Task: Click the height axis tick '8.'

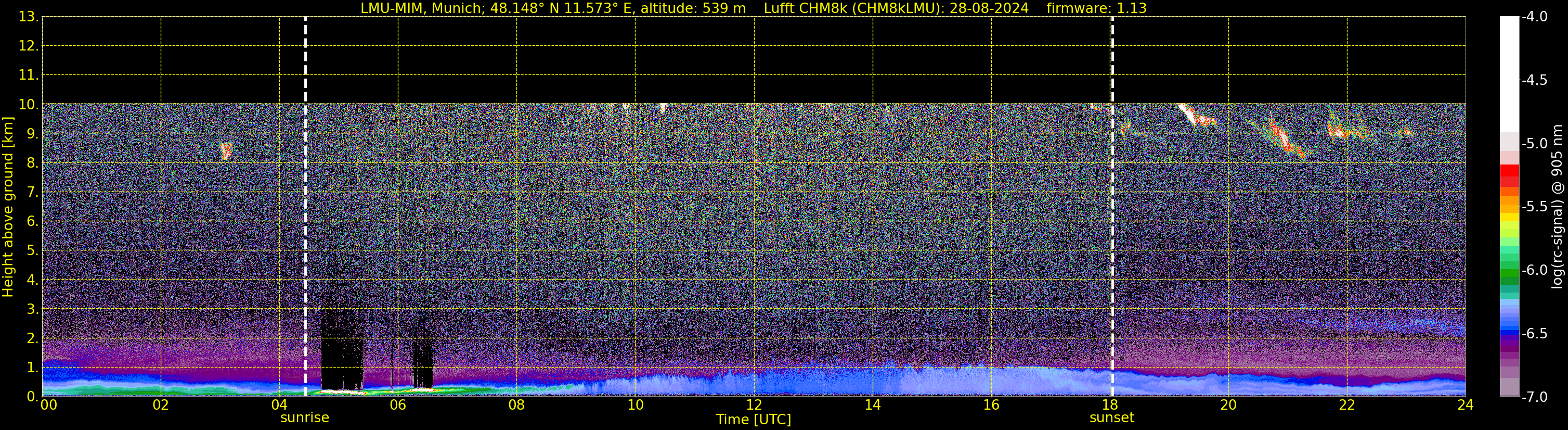Action: pyautogui.click(x=33, y=163)
